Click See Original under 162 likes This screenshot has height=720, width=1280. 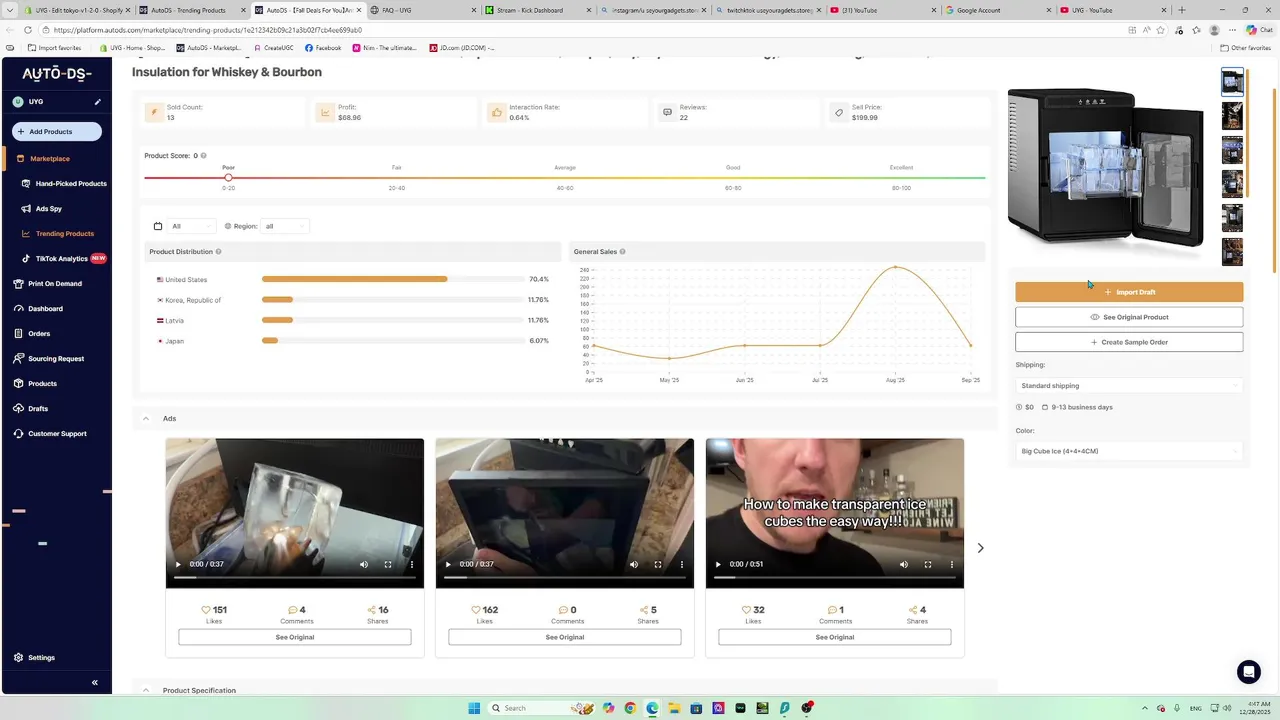click(x=565, y=637)
